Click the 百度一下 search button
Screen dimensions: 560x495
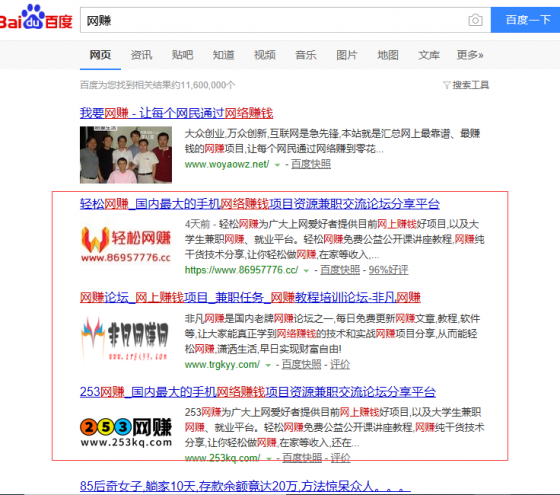[525, 20]
